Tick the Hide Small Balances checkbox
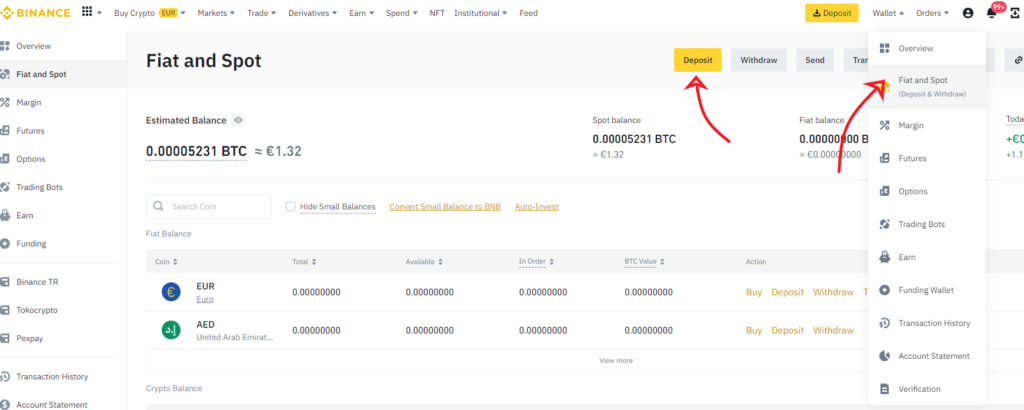Viewport: 1024px width, 410px height. pyautogui.click(x=291, y=206)
